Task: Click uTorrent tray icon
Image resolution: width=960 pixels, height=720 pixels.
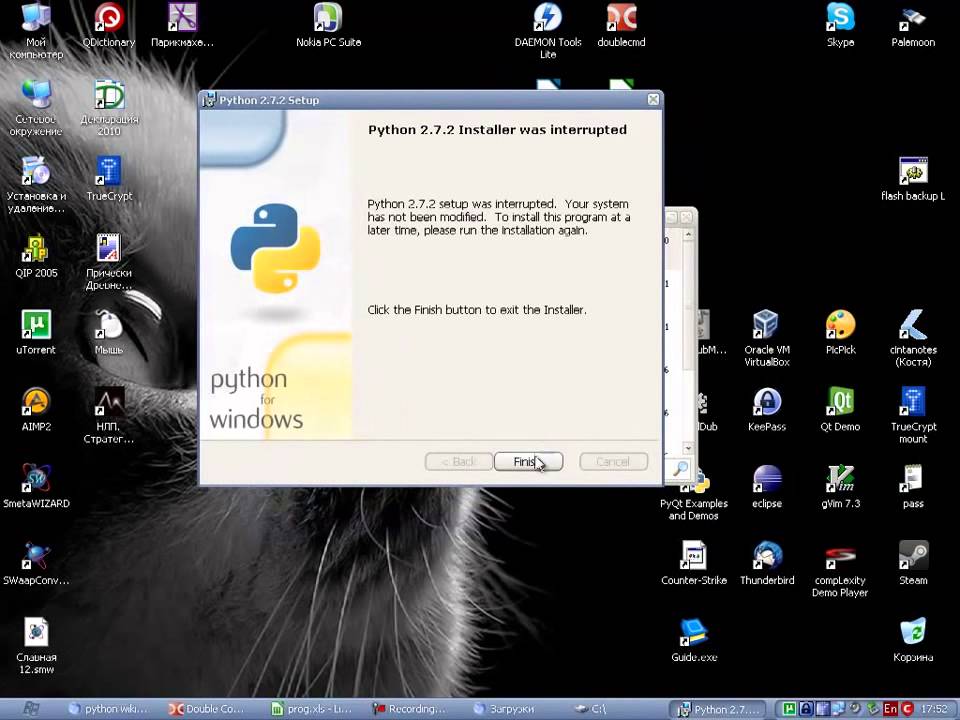Action: [789, 709]
